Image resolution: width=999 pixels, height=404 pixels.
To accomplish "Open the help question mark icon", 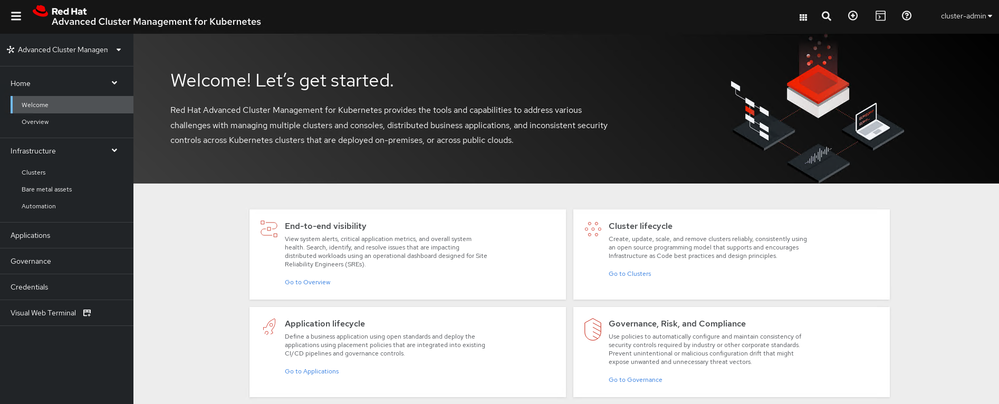I will pos(907,16).
